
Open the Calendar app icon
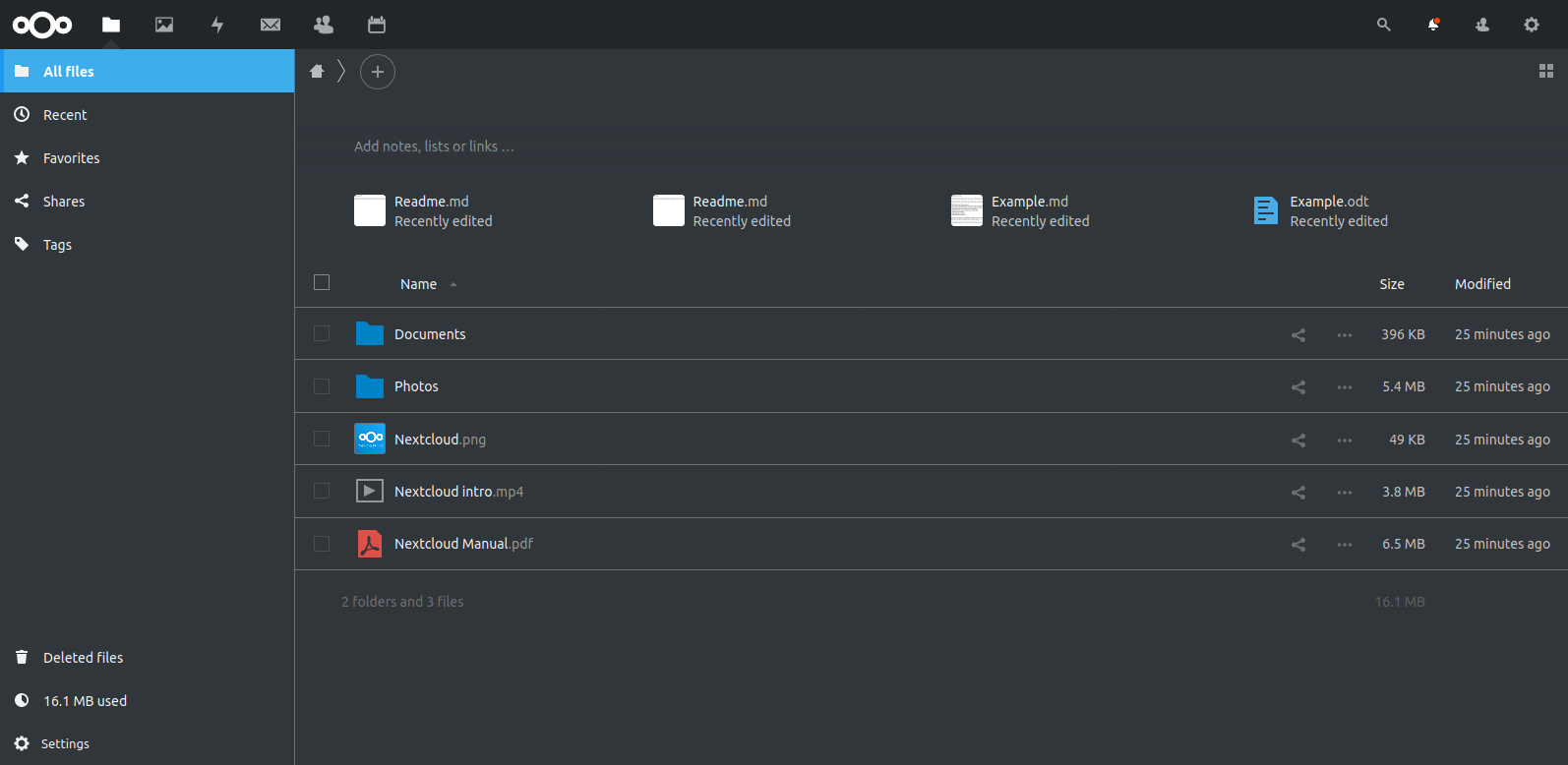(377, 25)
